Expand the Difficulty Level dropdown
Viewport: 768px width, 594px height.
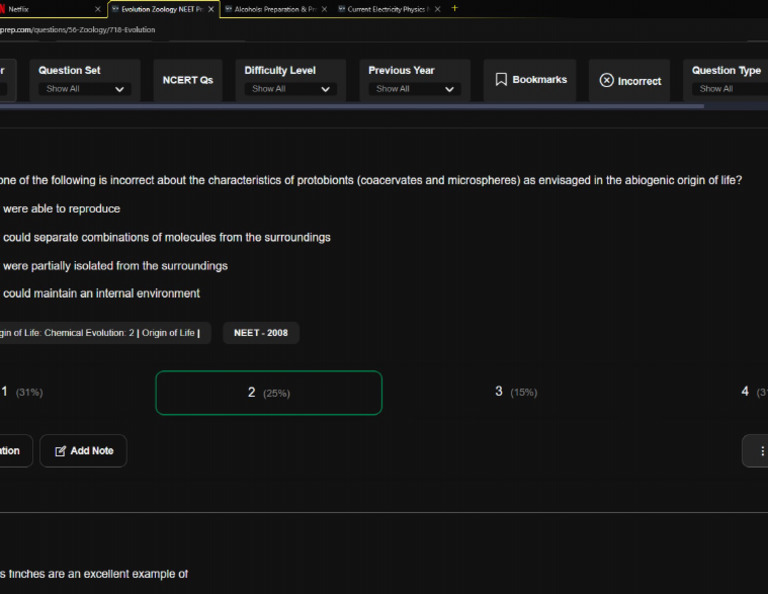[x=290, y=89]
